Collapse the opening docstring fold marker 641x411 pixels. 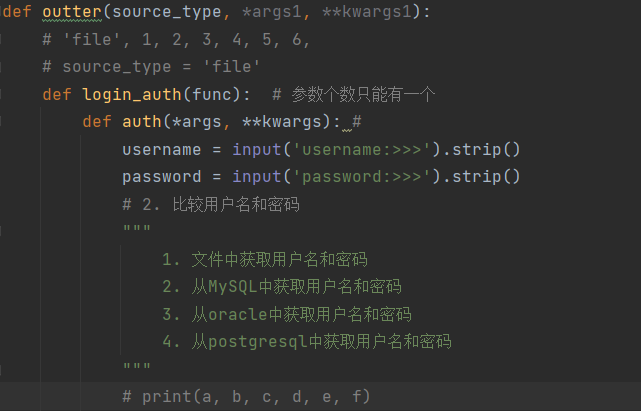click(x=3, y=232)
